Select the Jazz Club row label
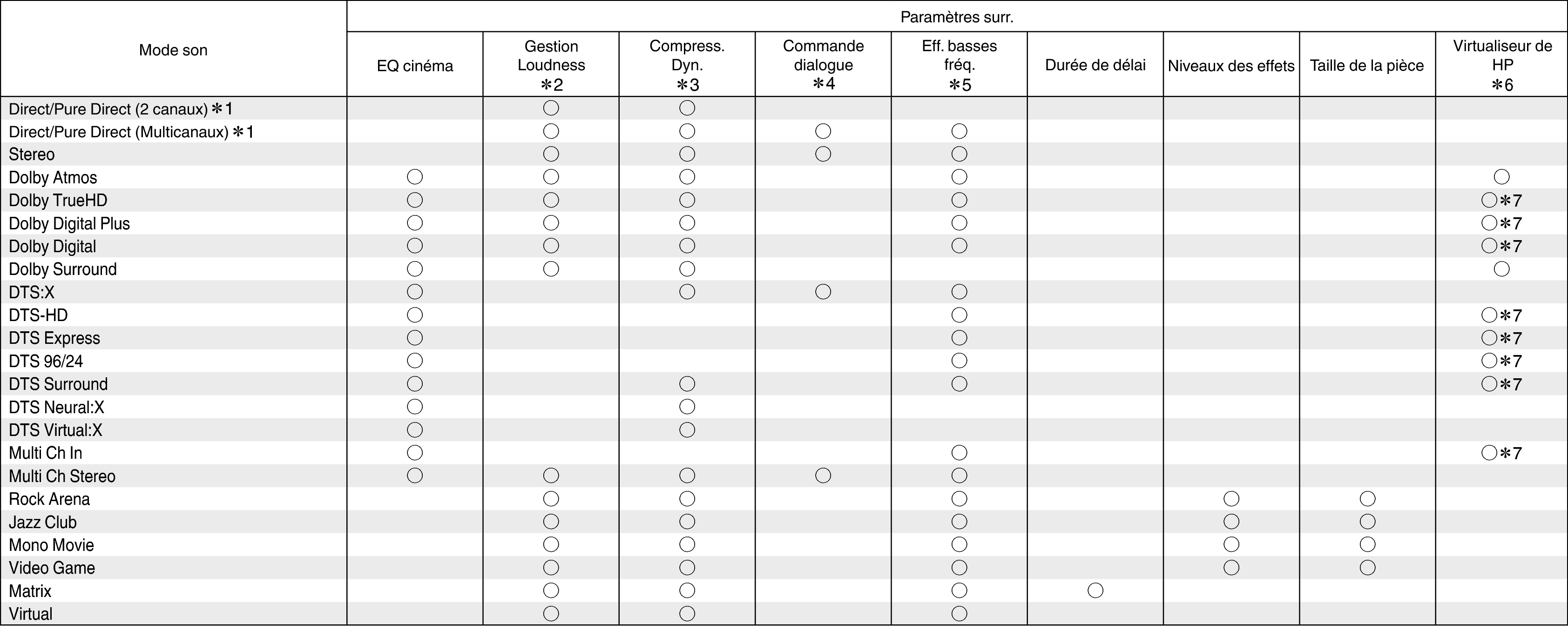The image size is (1568, 630). pos(43,522)
